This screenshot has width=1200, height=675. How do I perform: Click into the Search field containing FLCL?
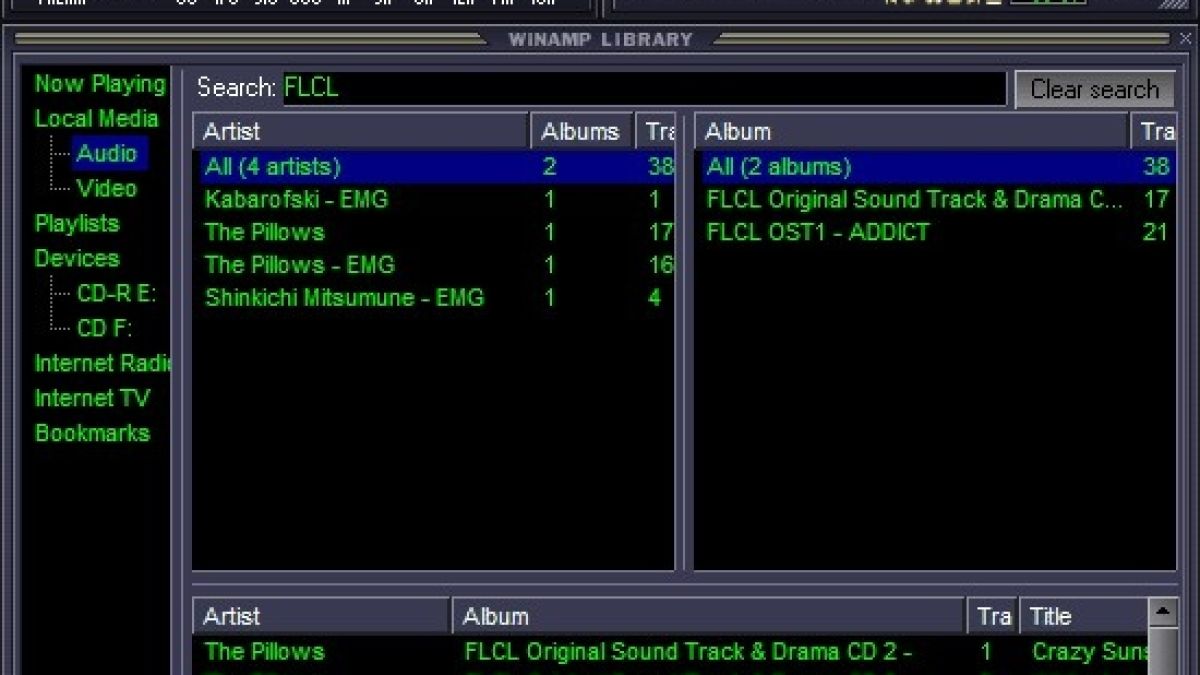click(x=644, y=88)
